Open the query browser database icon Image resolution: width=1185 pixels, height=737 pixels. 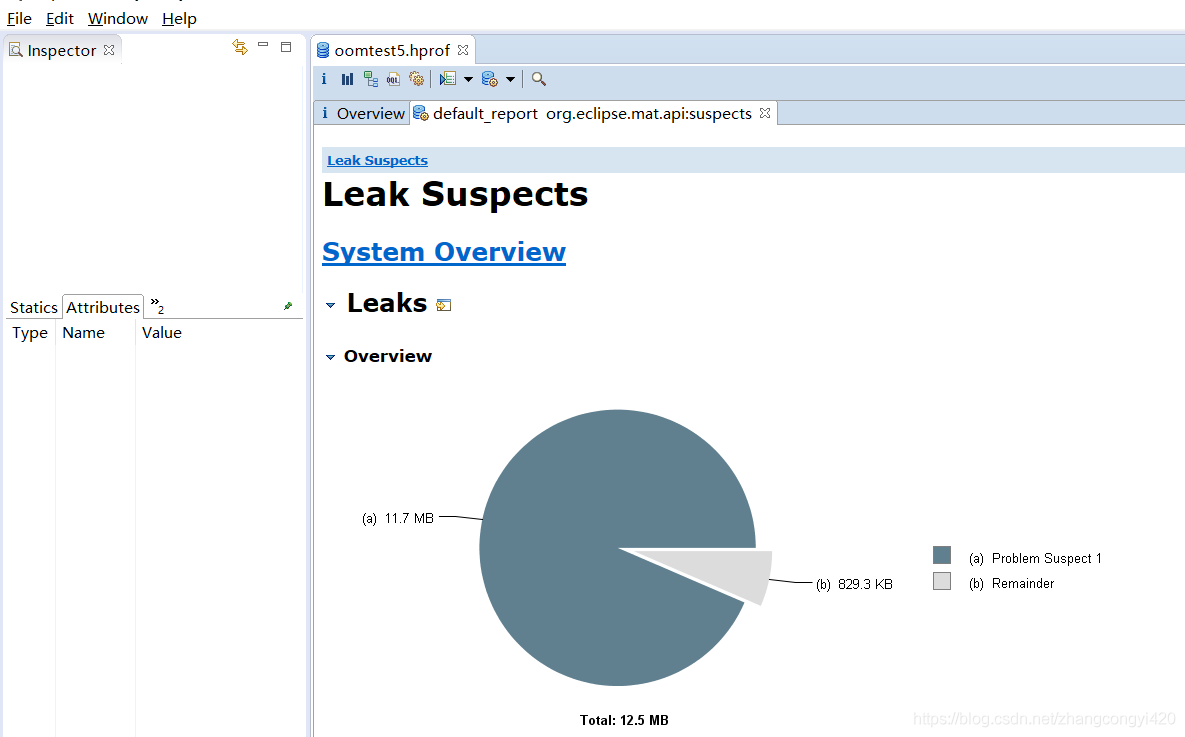pos(490,79)
